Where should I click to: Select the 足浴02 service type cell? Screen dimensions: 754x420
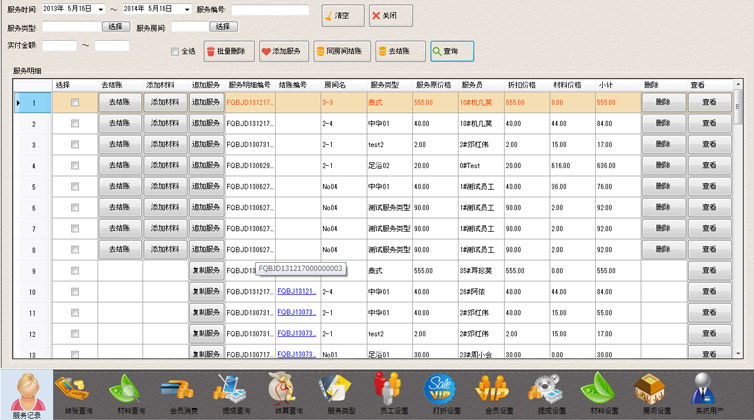pyautogui.click(x=390, y=165)
